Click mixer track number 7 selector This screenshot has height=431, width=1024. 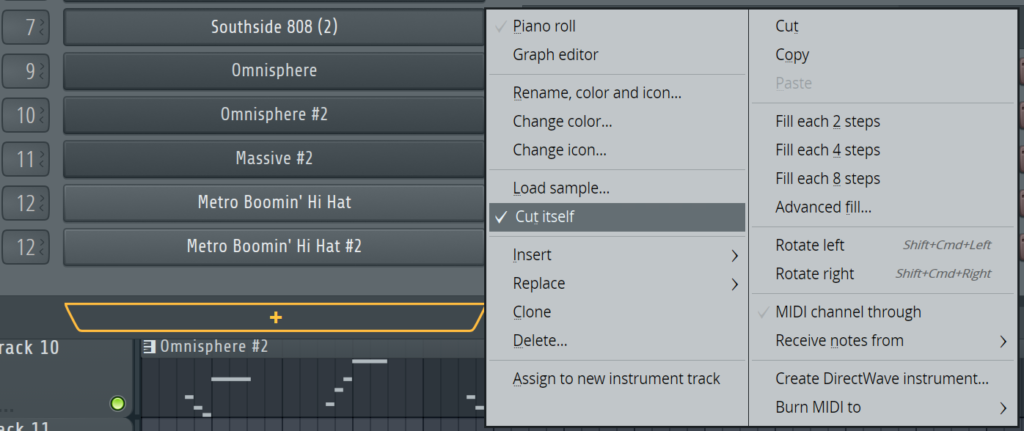click(x=26, y=27)
